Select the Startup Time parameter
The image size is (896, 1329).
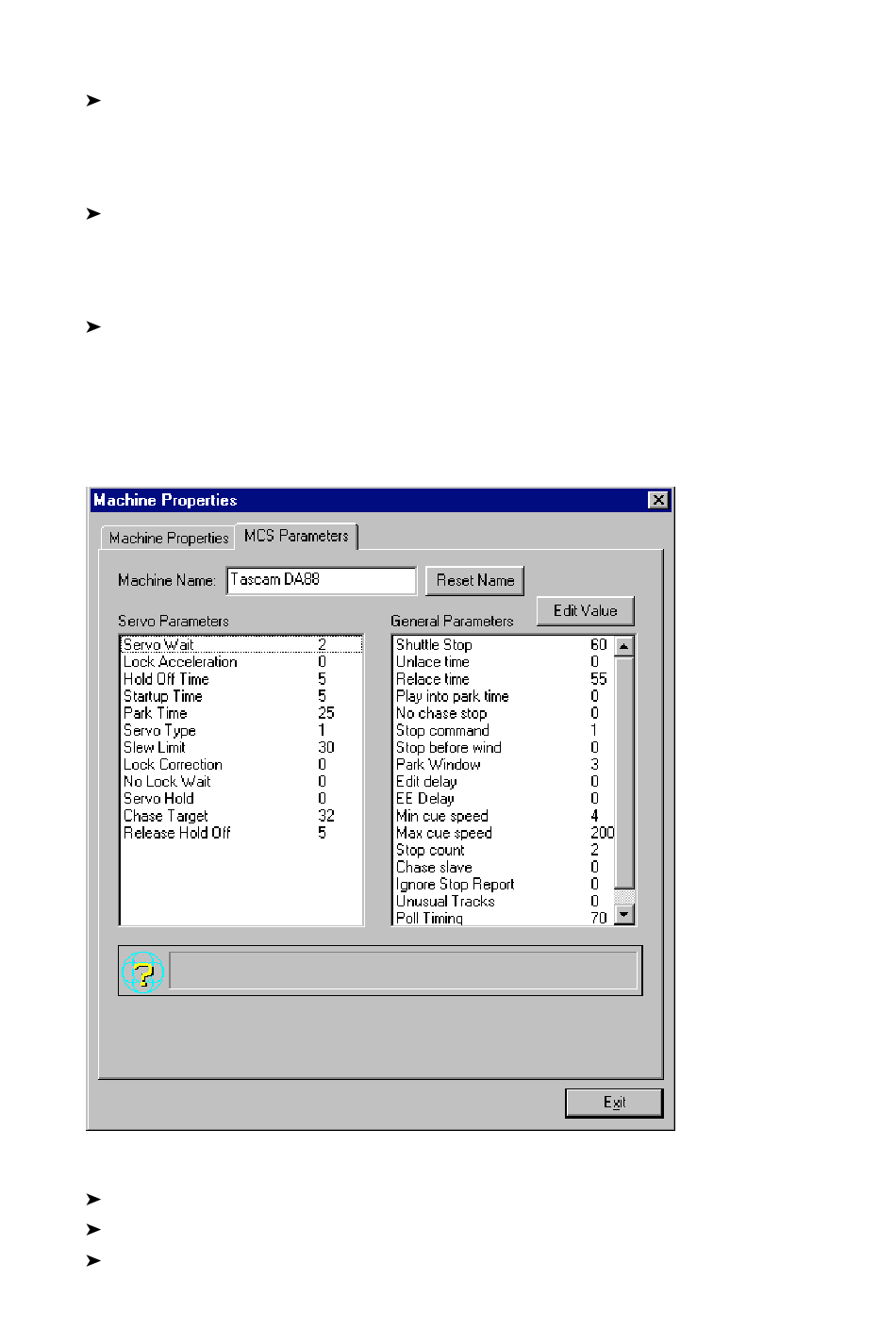pos(241,696)
